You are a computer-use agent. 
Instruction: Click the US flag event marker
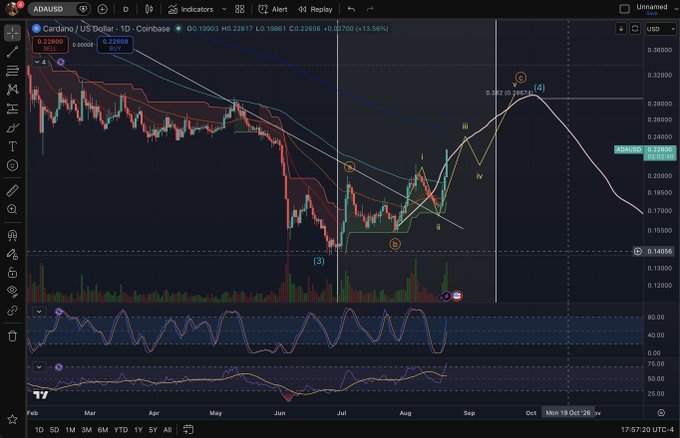click(457, 296)
